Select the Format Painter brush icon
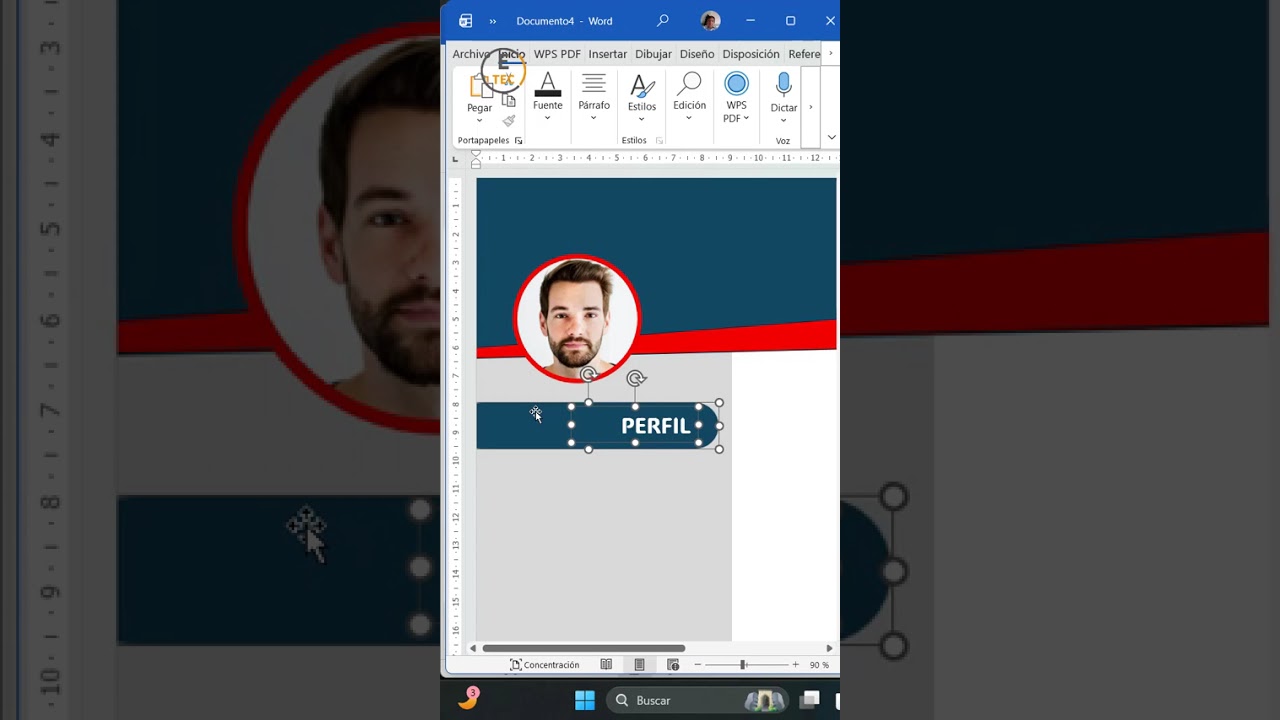Image resolution: width=1280 pixels, height=720 pixels. tap(509, 121)
